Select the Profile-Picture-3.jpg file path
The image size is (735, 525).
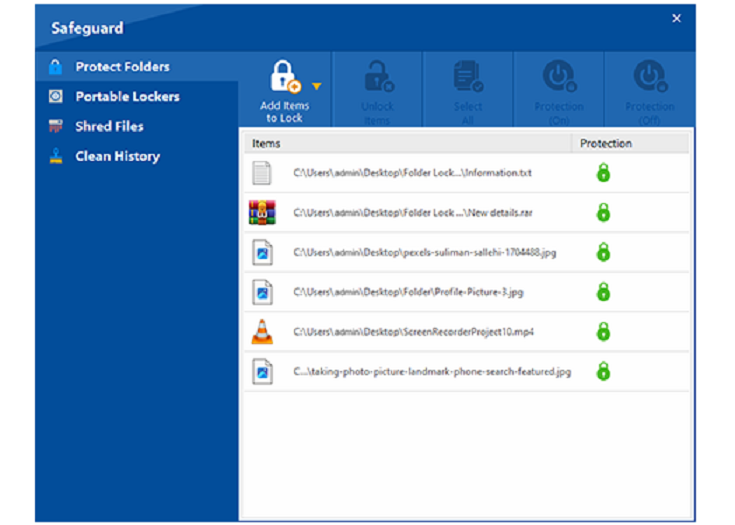pos(408,292)
